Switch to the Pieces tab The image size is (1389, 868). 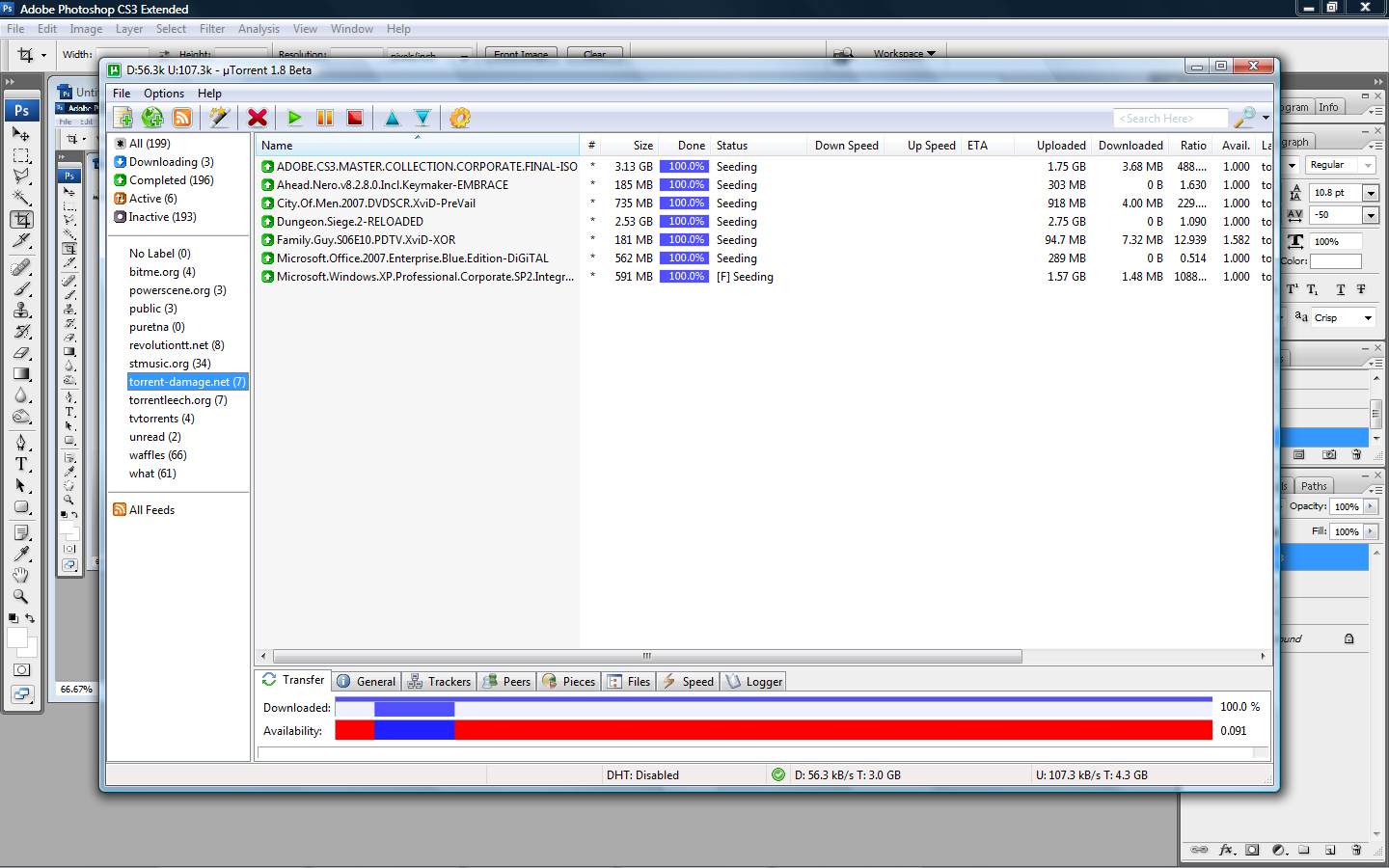pyautogui.click(x=569, y=681)
